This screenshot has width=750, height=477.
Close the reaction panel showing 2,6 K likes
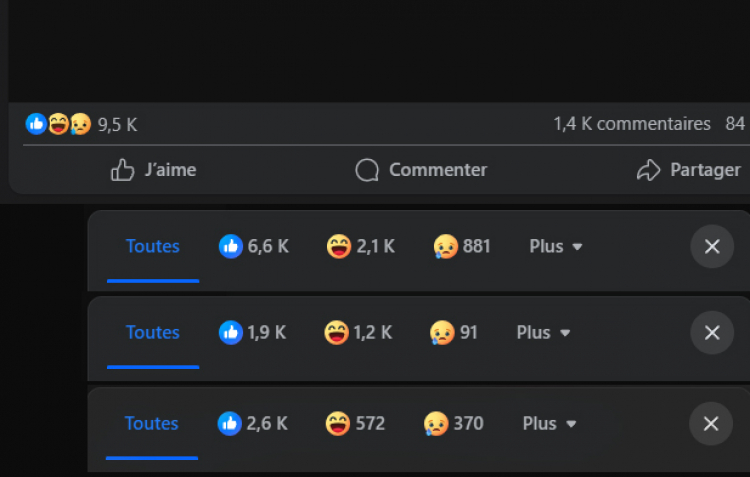coord(711,423)
